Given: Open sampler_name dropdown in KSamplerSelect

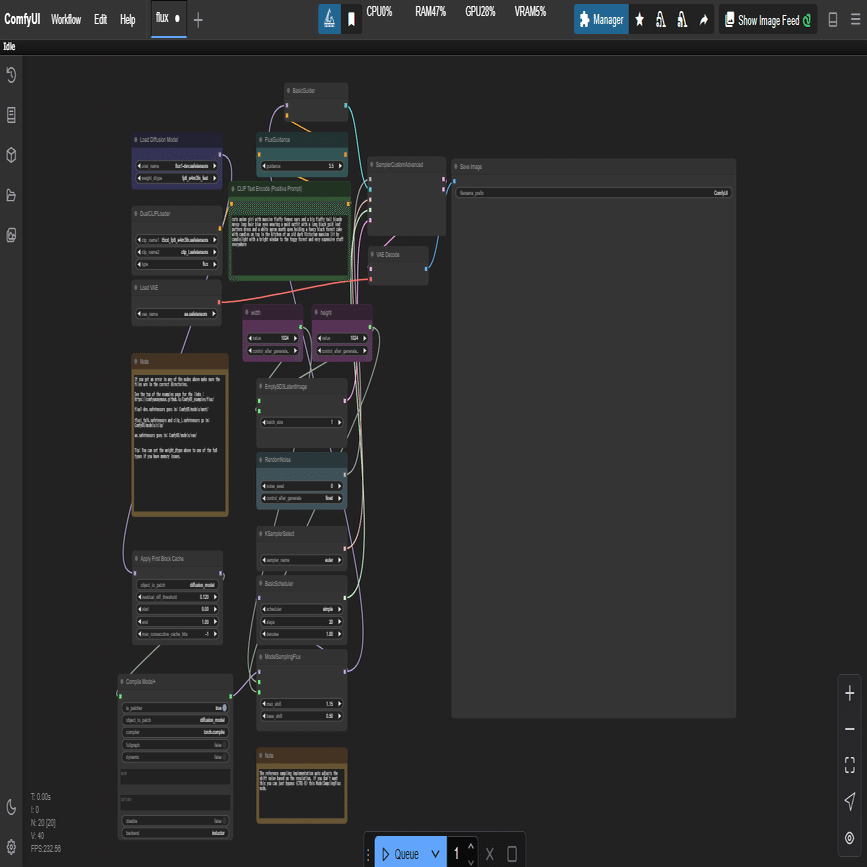Looking at the screenshot, I should 302,560.
